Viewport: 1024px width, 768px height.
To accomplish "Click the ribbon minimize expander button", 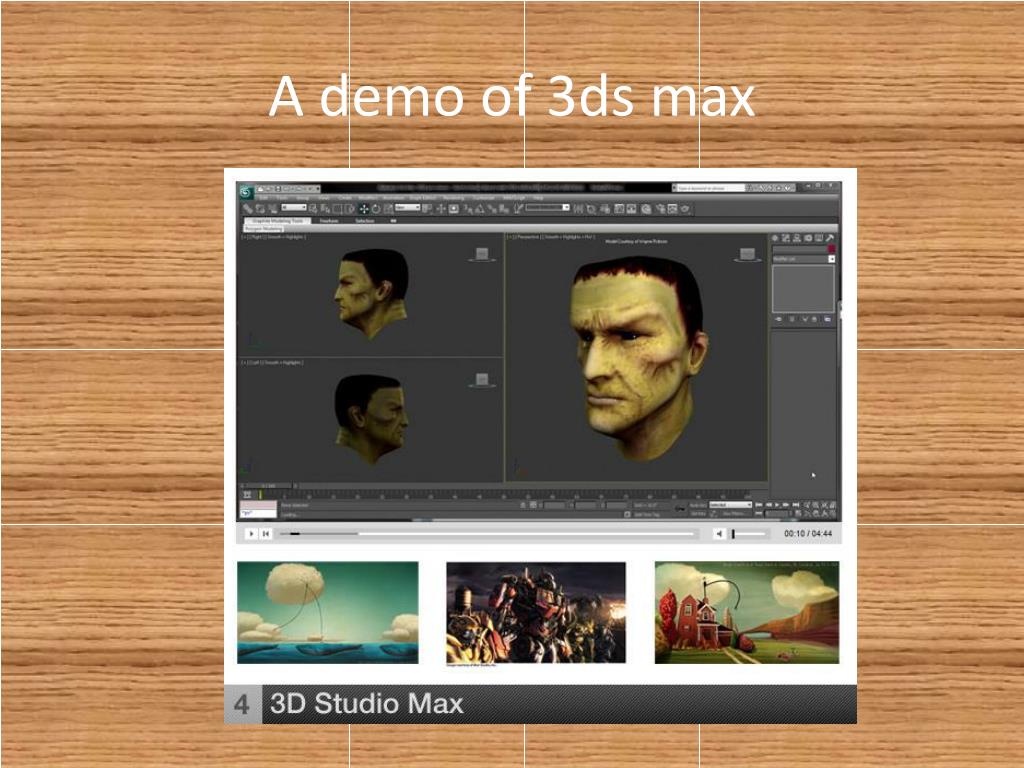I will [393, 221].
